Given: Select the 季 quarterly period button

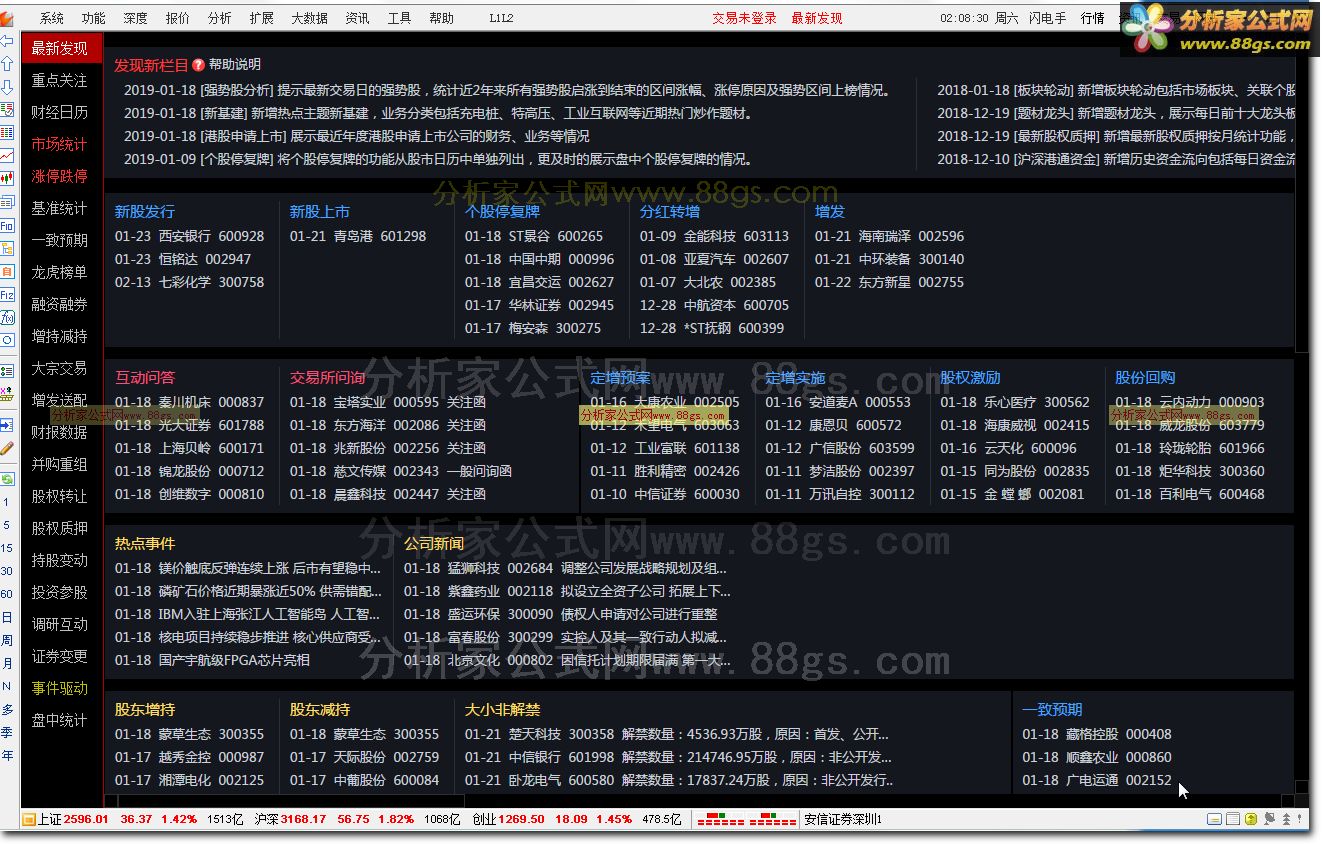Looking at the screenshot, I should pyautogui.click(x=6, y=732).
